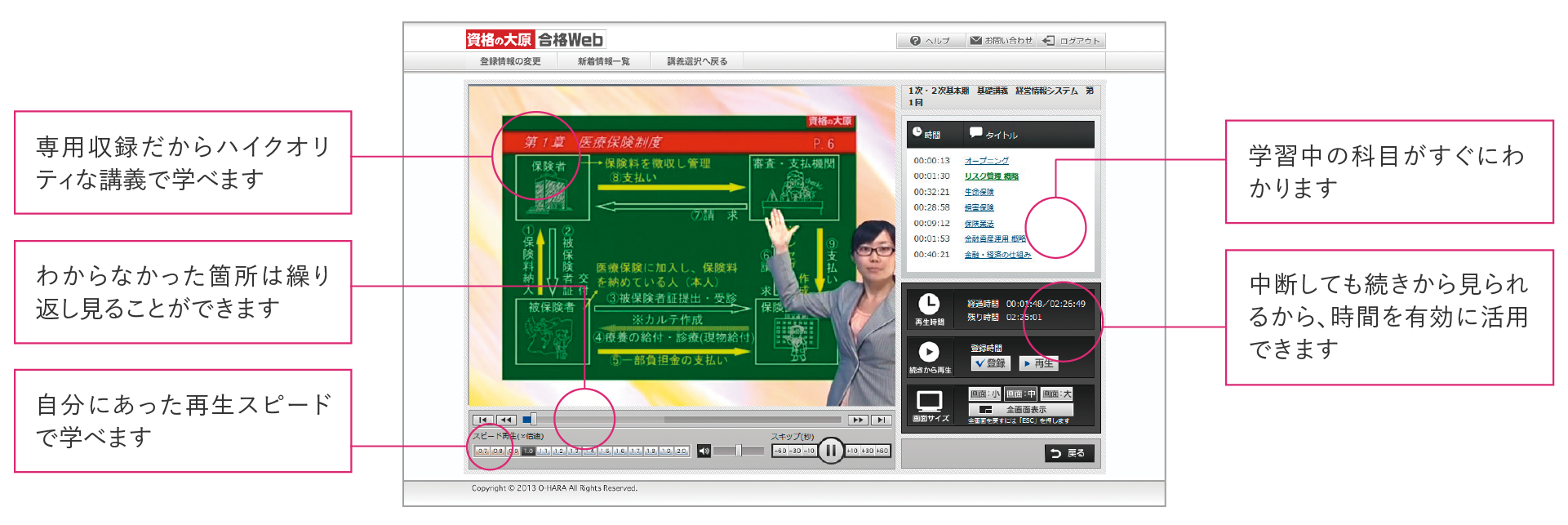The width and height of the screenshot is (1568, 525).
Task: Select 1.8x playback speed
Action: pyautogui.click(x=651, y=451)
